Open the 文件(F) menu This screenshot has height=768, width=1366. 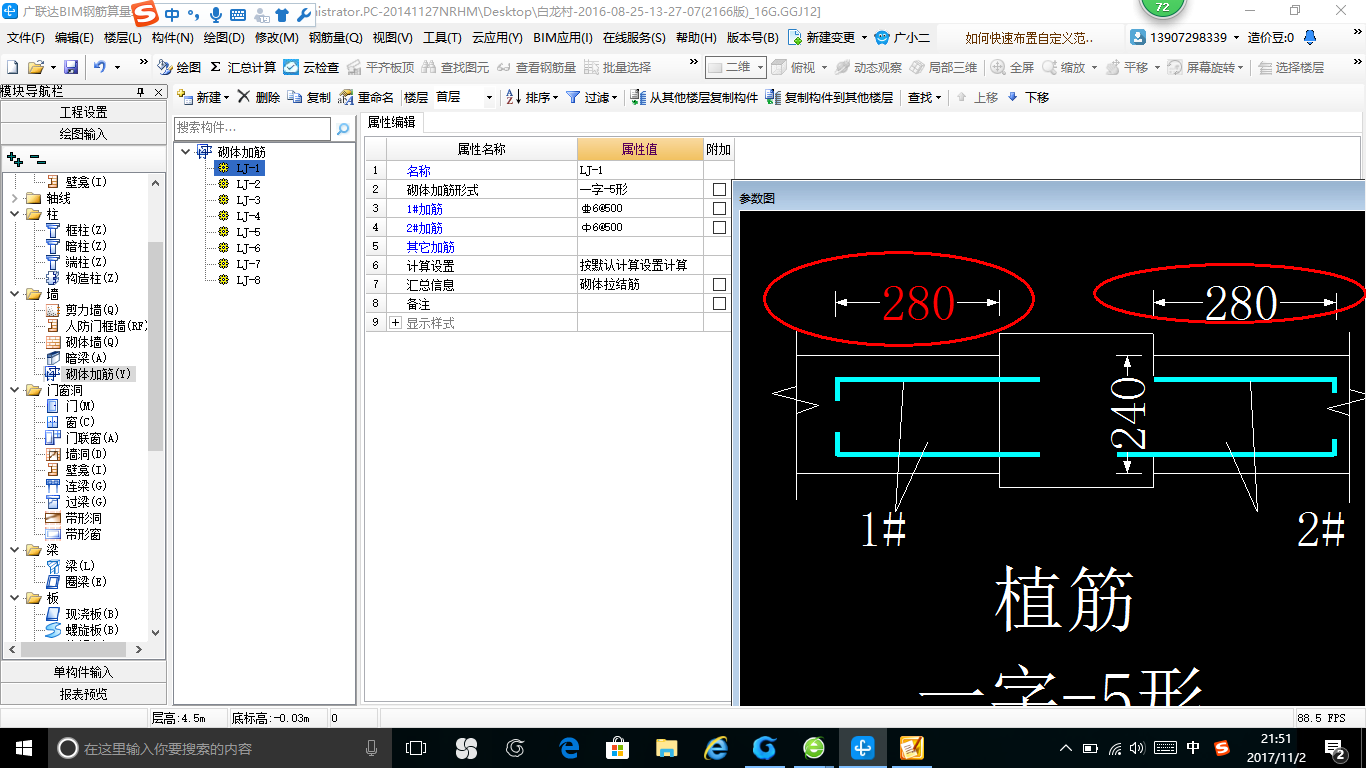pyautogui.click(x=26, y=38)
